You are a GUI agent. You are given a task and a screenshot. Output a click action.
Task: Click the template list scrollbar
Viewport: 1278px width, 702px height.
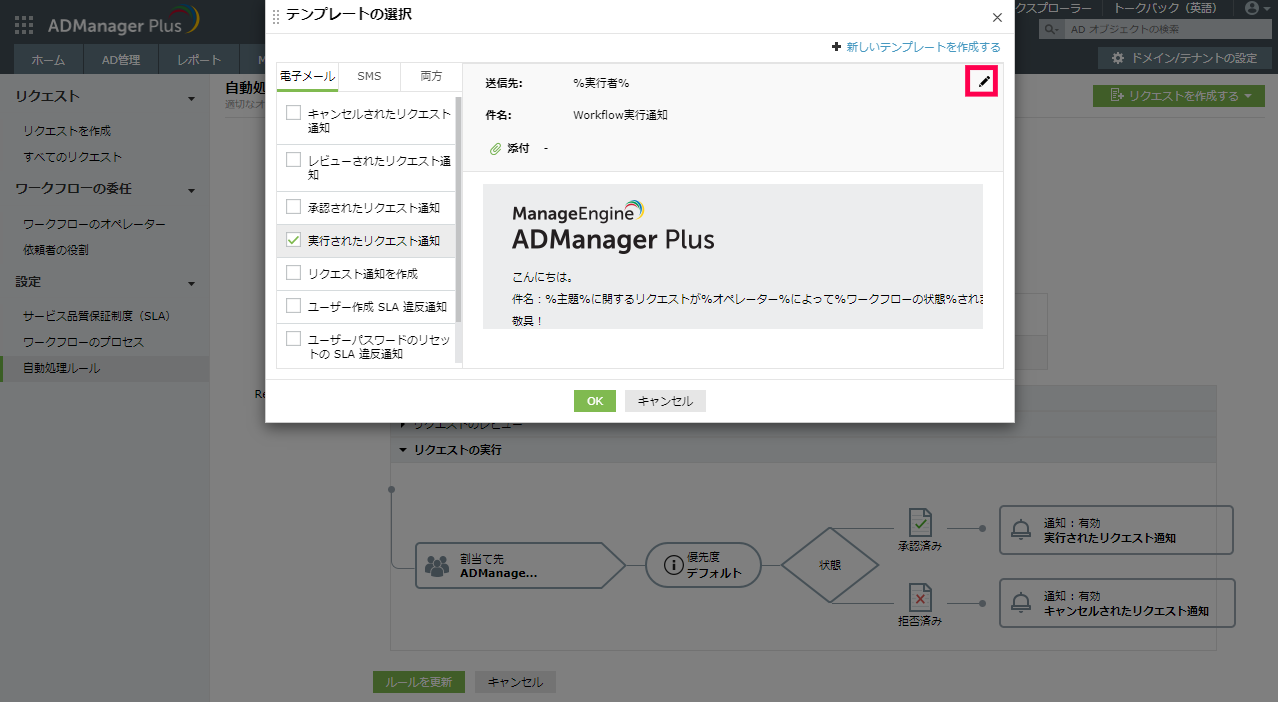click(x=459, y=209)
